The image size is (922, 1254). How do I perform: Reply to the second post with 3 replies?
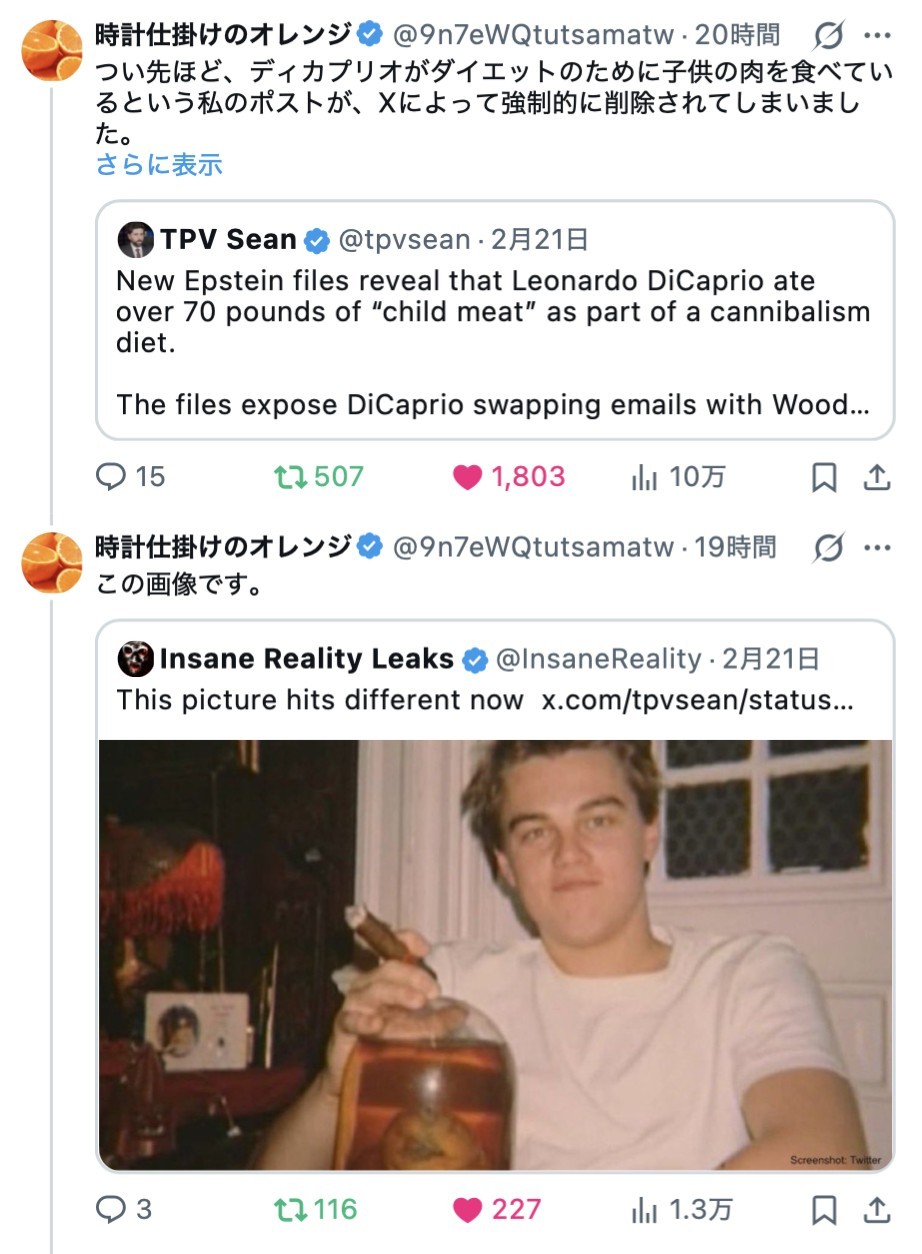(112, 1210)
